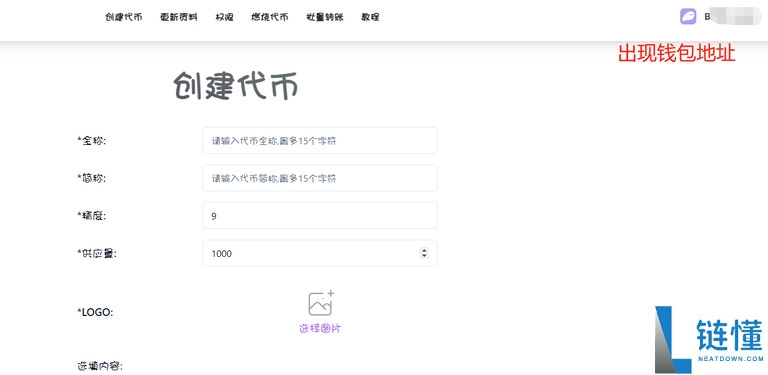Click the 供应量 field showing 1000
The height and width of the screenshot is (375, 768).
320,254
